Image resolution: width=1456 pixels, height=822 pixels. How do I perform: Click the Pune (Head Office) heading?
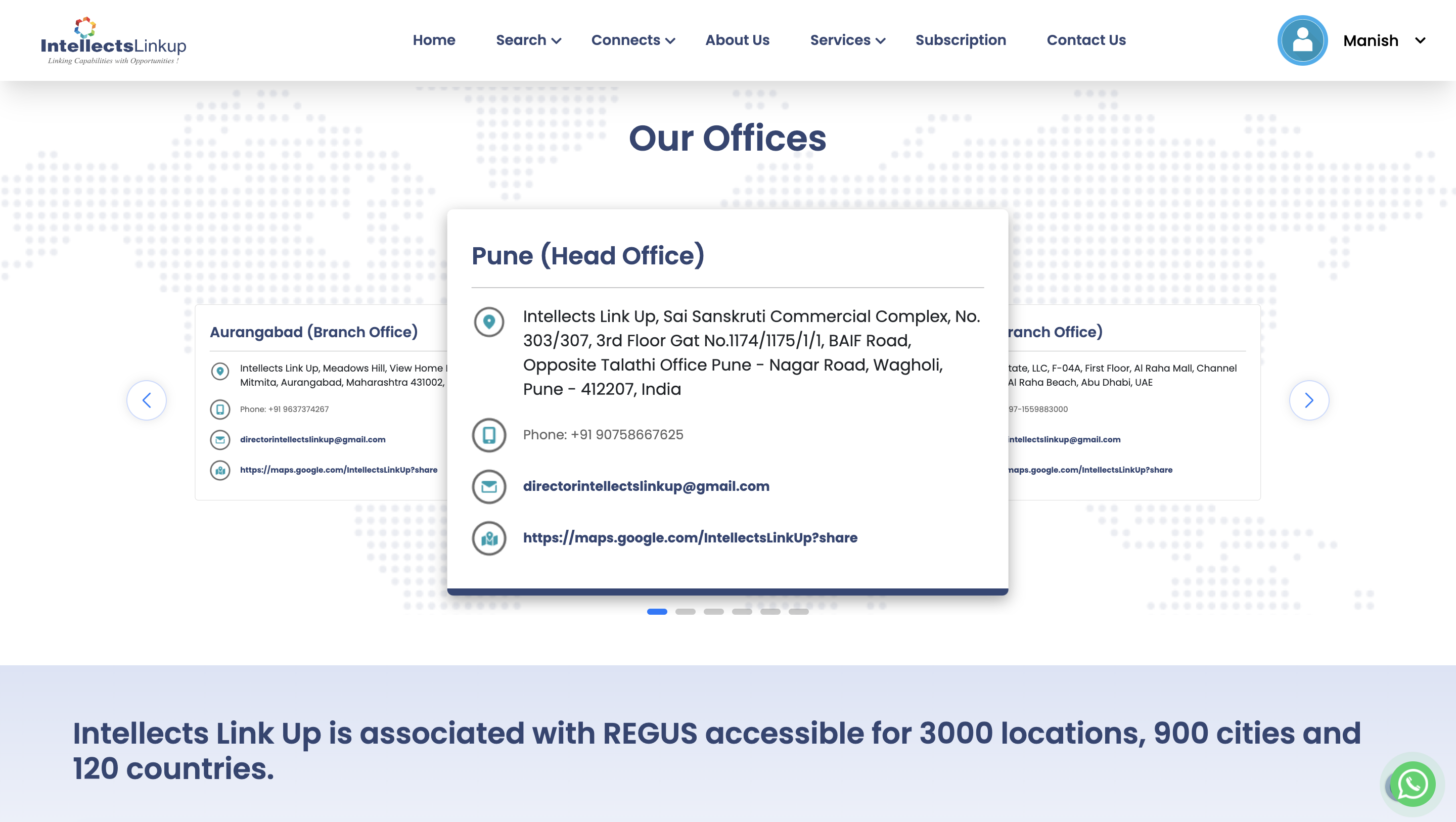(588, 255)
